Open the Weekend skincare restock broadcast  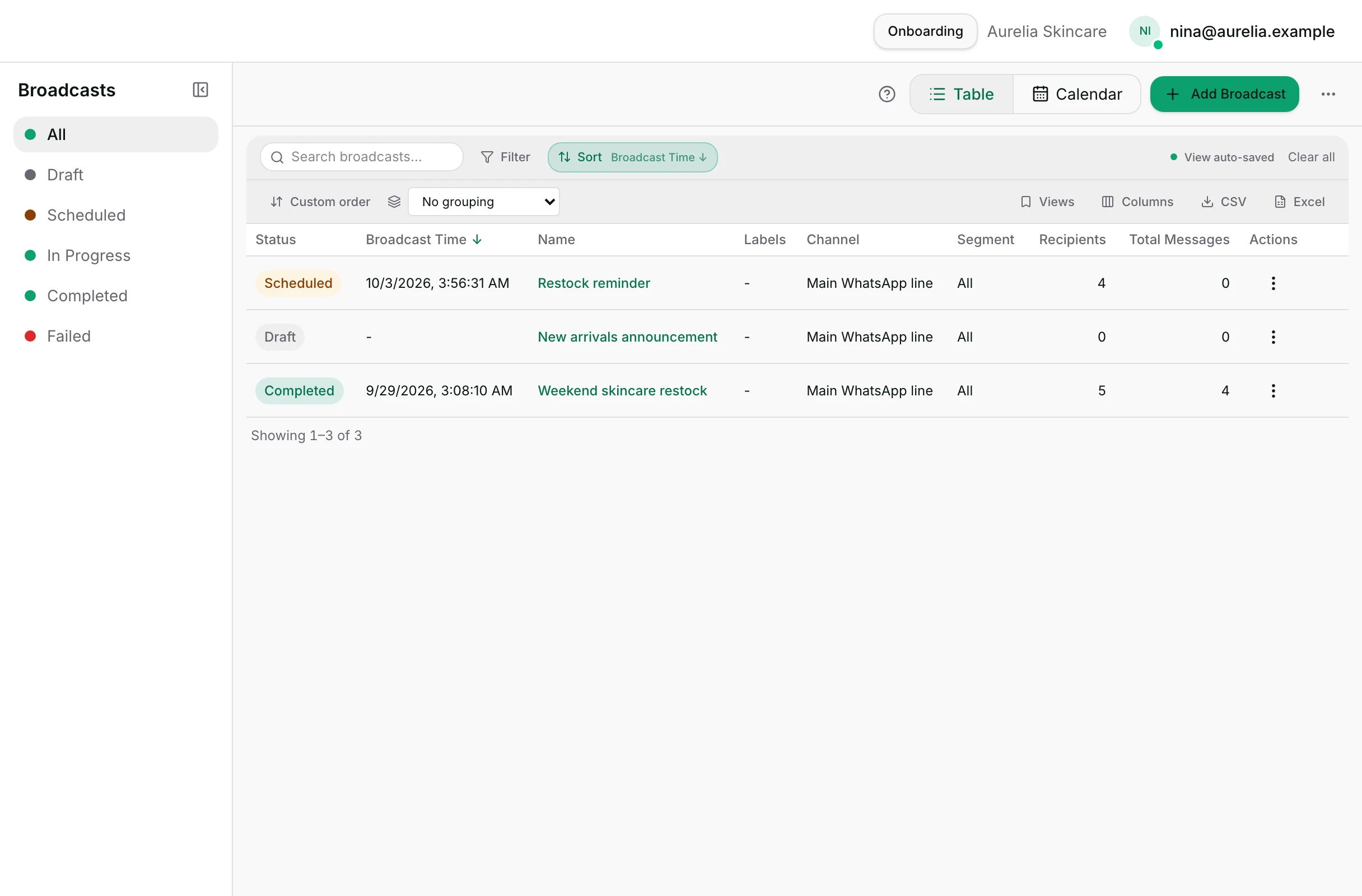(x=622, y=391)
